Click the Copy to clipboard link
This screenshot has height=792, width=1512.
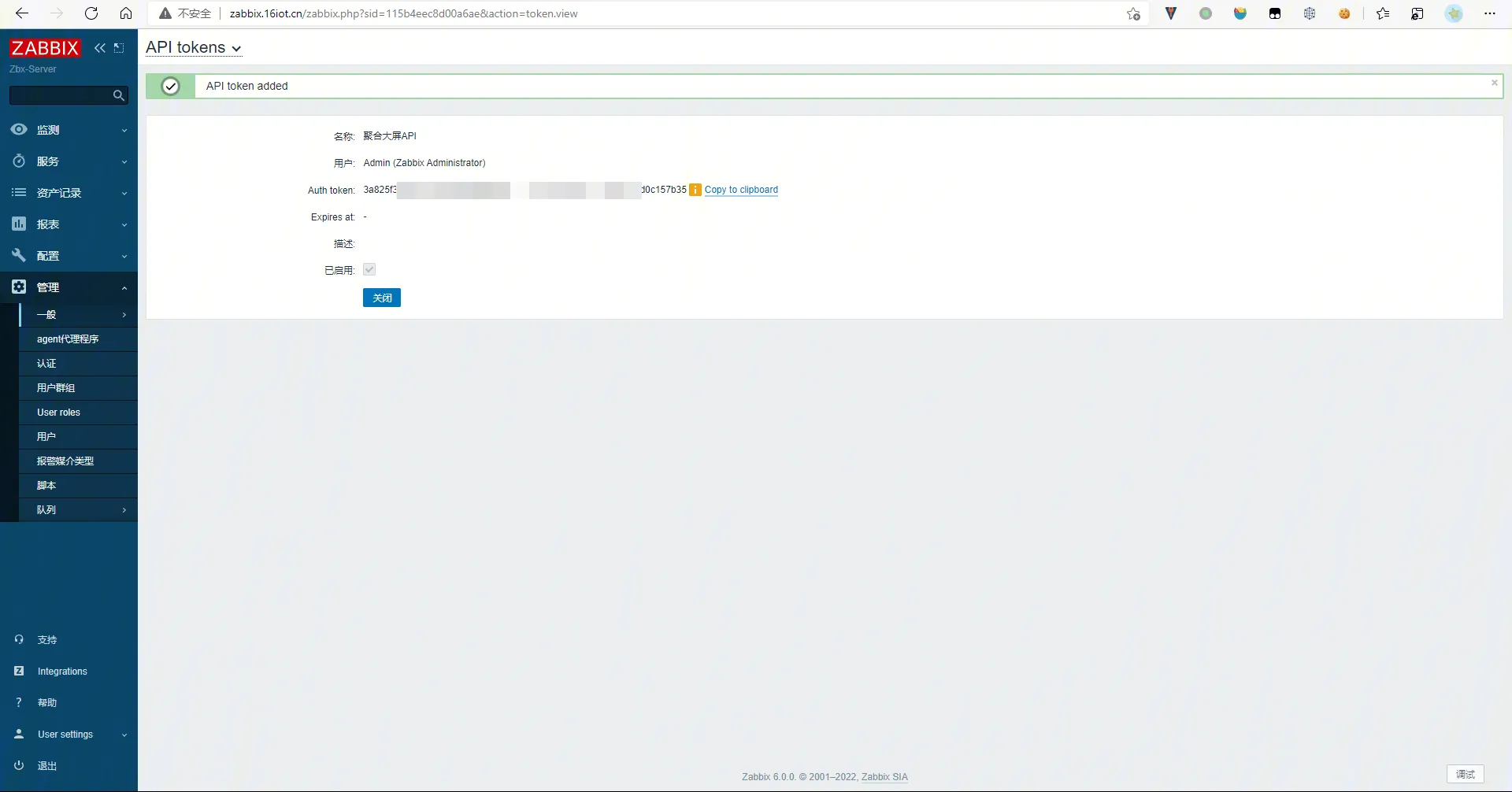741,190
